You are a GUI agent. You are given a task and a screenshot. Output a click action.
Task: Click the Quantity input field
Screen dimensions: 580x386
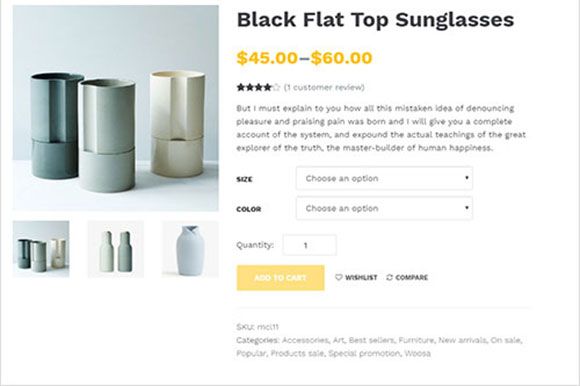(310, 245)
